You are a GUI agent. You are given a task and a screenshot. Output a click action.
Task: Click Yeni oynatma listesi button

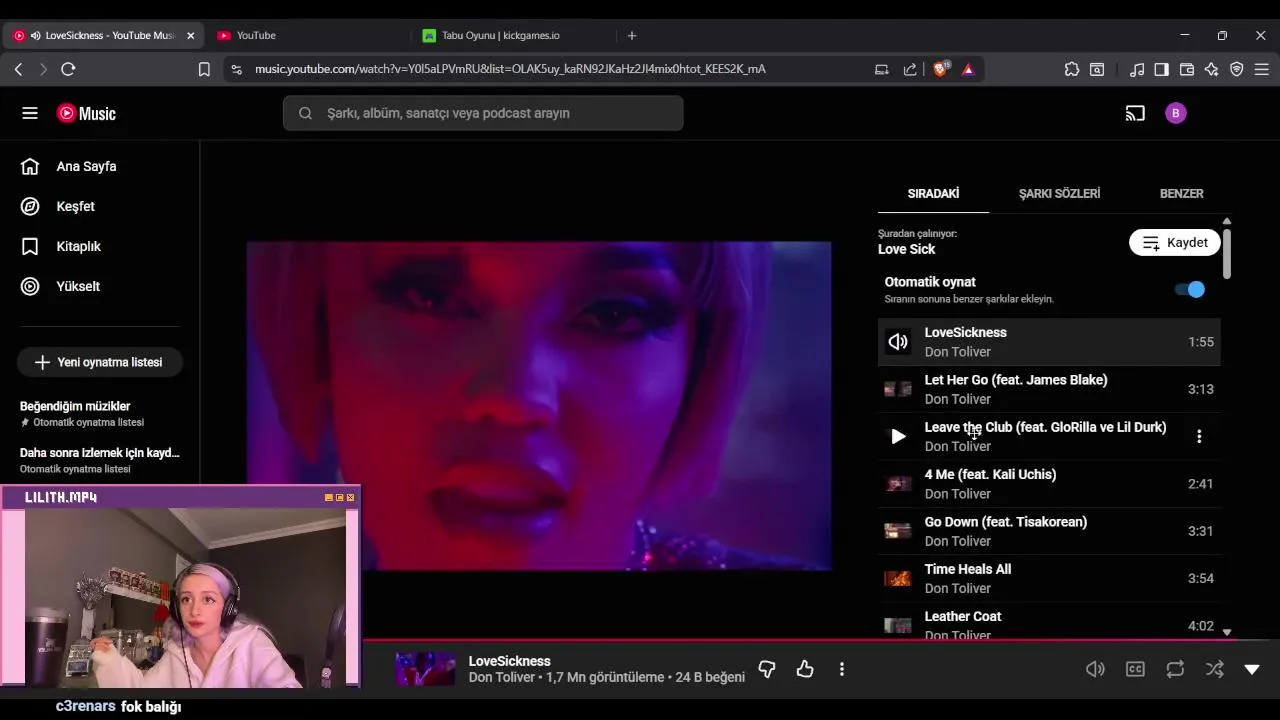(99, 362)
